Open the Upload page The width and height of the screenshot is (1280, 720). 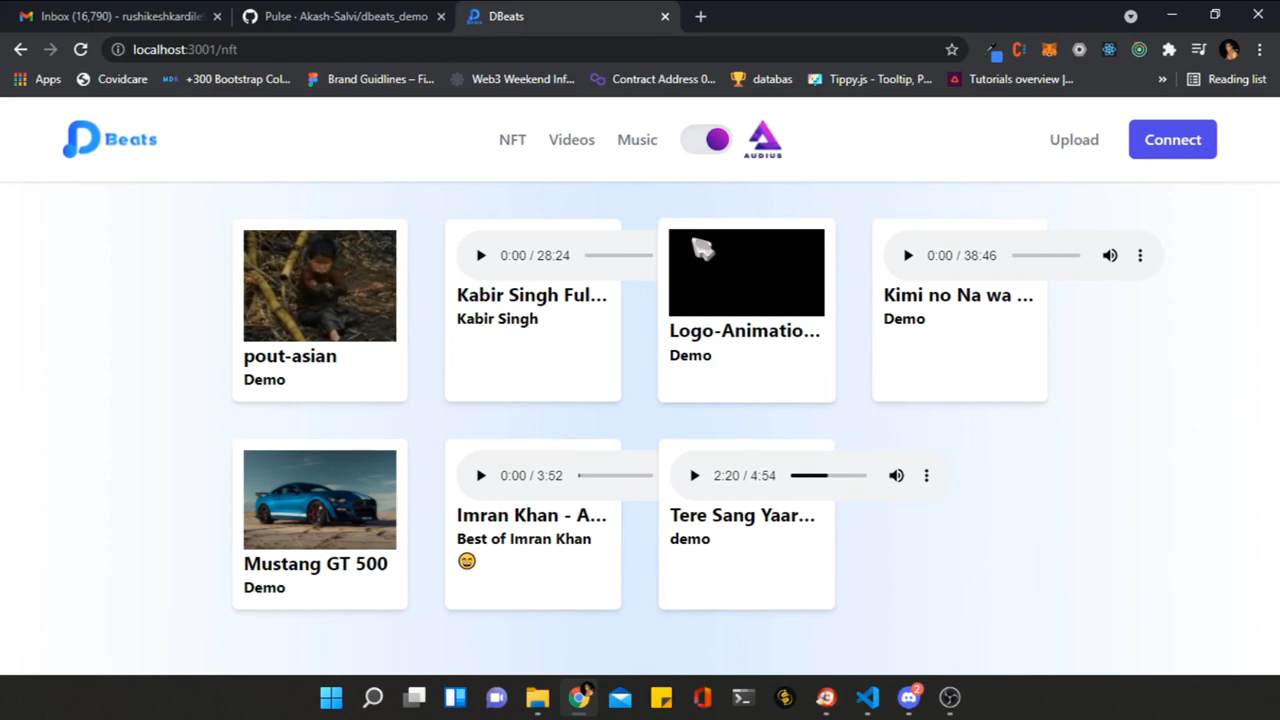coord(1074,140)
